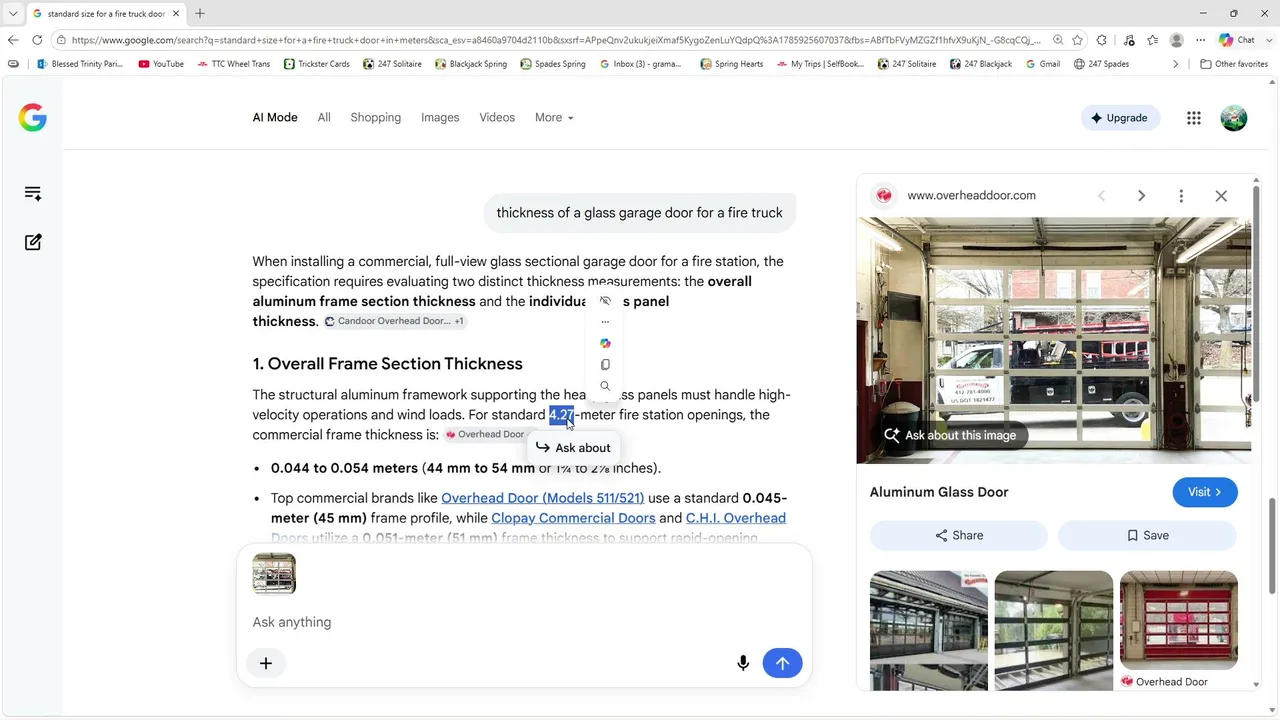
Task: Add attachment with plus button
Action: pyautogui.click(x=266, y=663)
